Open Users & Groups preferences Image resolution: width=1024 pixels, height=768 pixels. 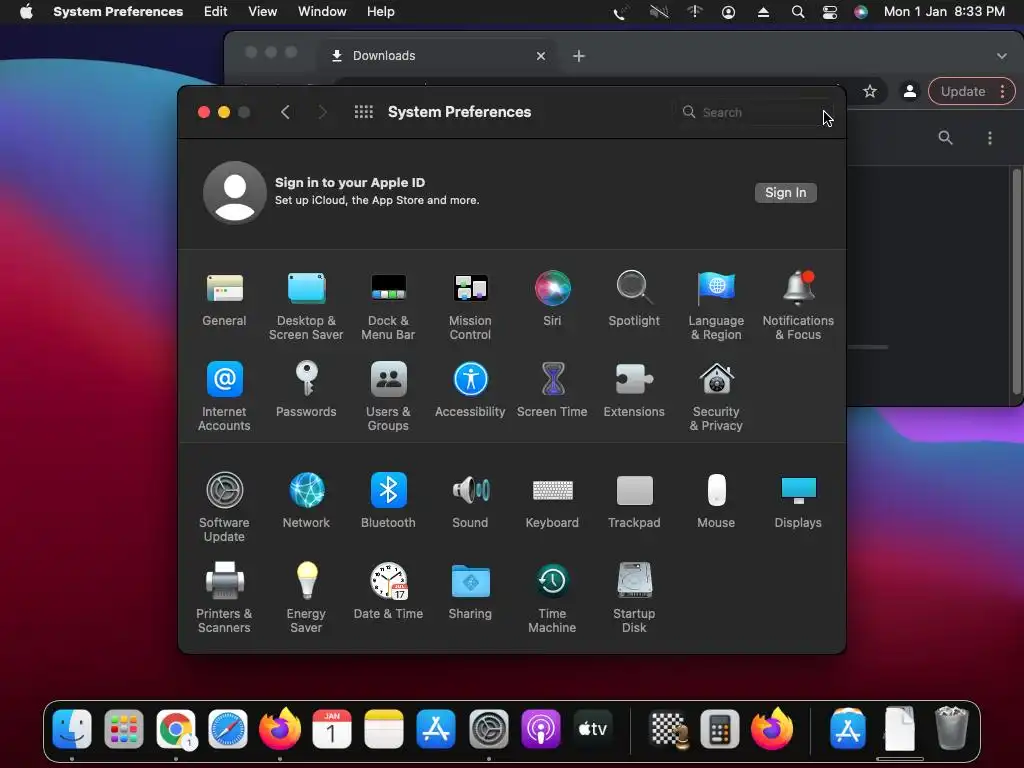pos(388,396)
